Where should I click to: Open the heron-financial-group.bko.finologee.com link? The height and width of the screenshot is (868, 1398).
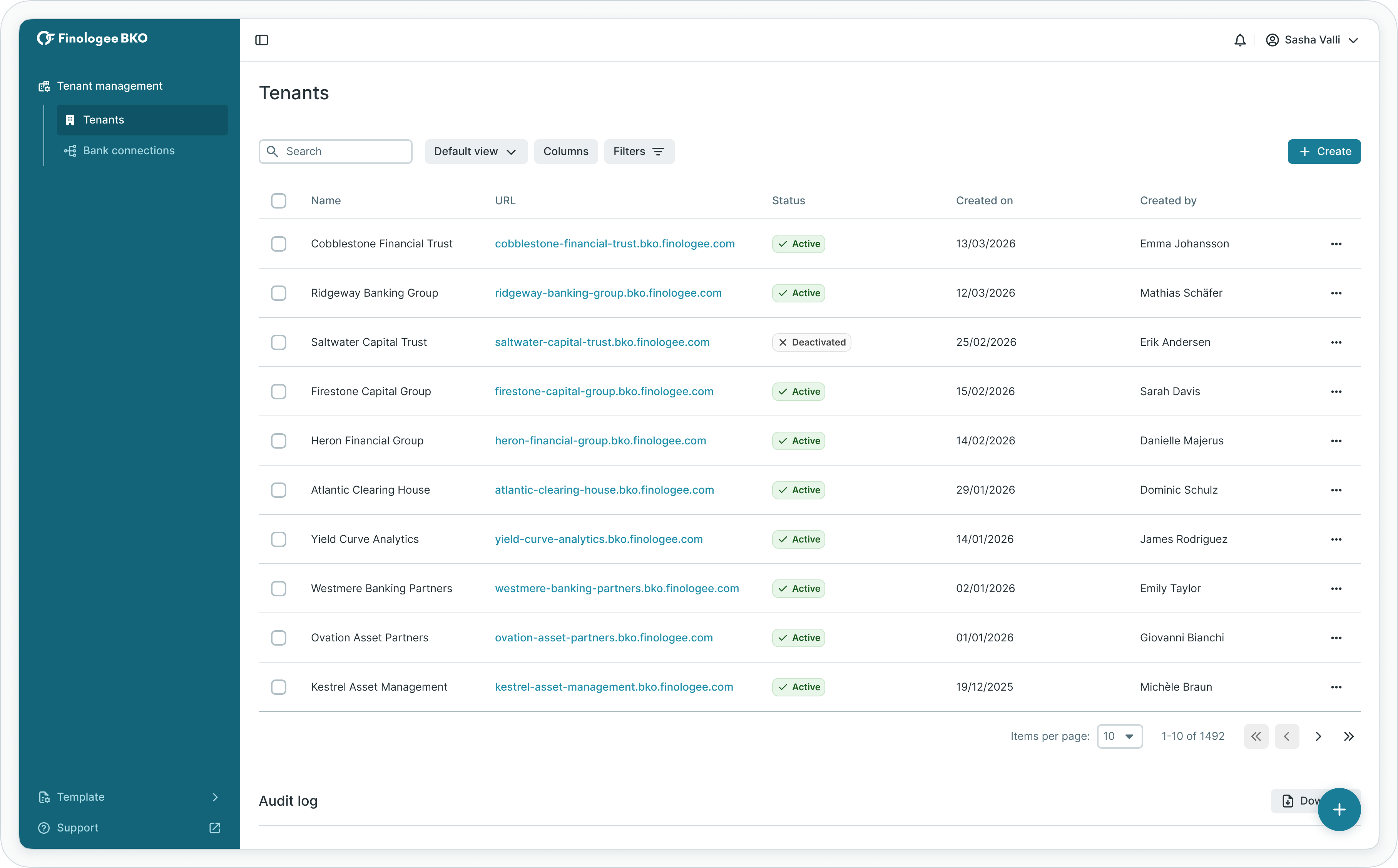tap(600, 441)
